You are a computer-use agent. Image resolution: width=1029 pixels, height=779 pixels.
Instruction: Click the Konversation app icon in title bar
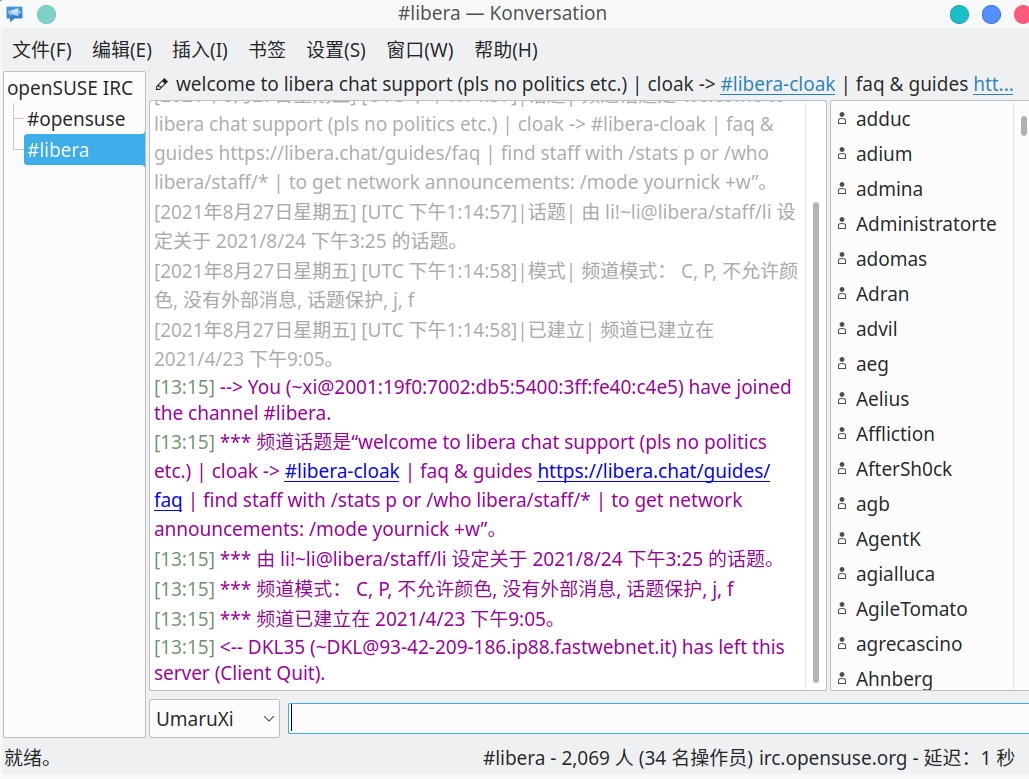[14, 13]
